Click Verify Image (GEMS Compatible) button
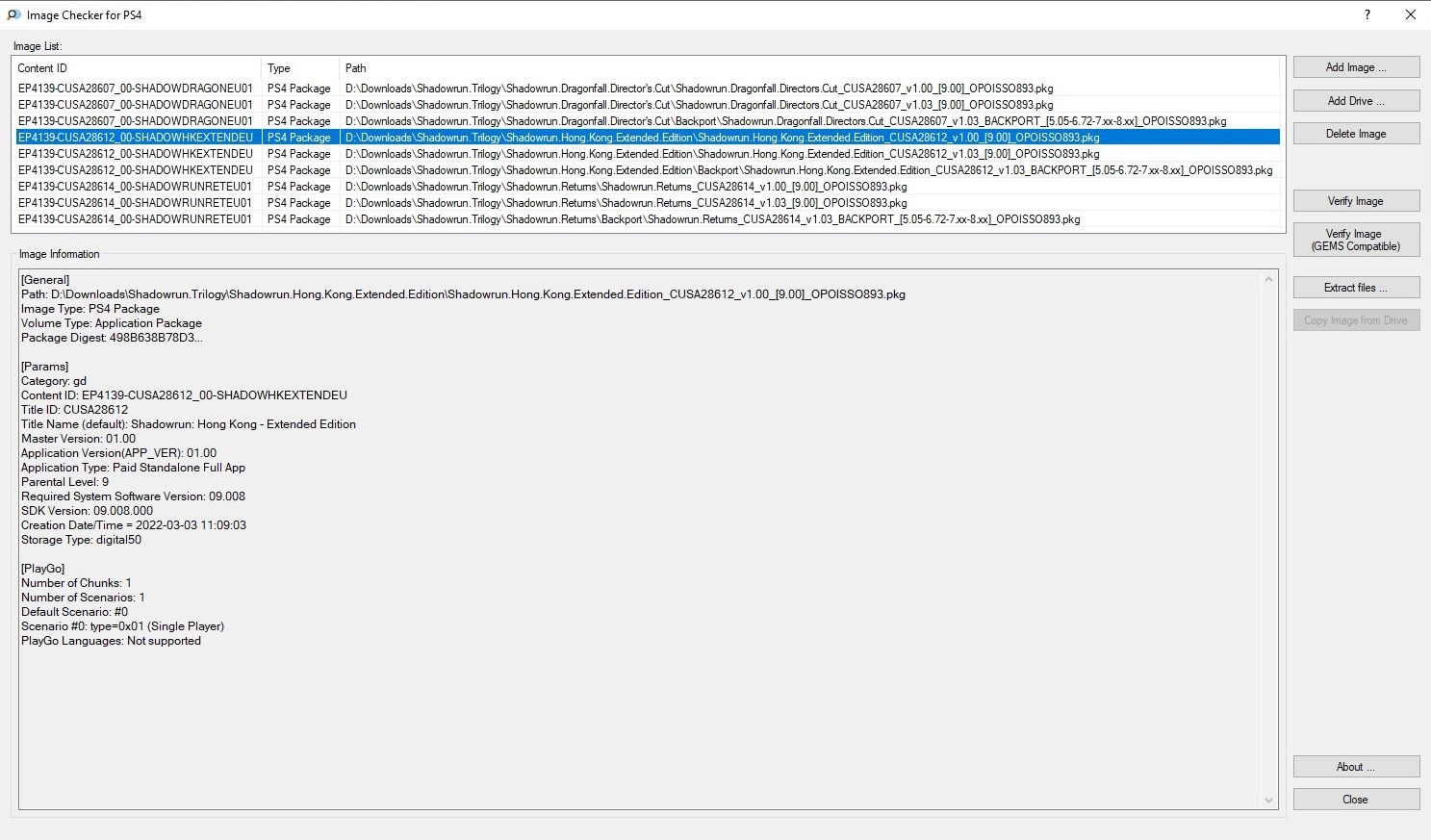 (1356, 240)
